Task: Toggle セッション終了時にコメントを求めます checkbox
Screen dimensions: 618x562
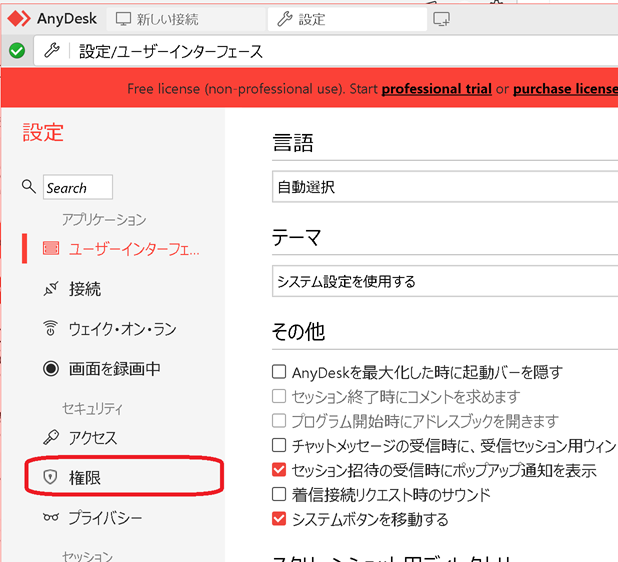Action: [x=279, y=396]
